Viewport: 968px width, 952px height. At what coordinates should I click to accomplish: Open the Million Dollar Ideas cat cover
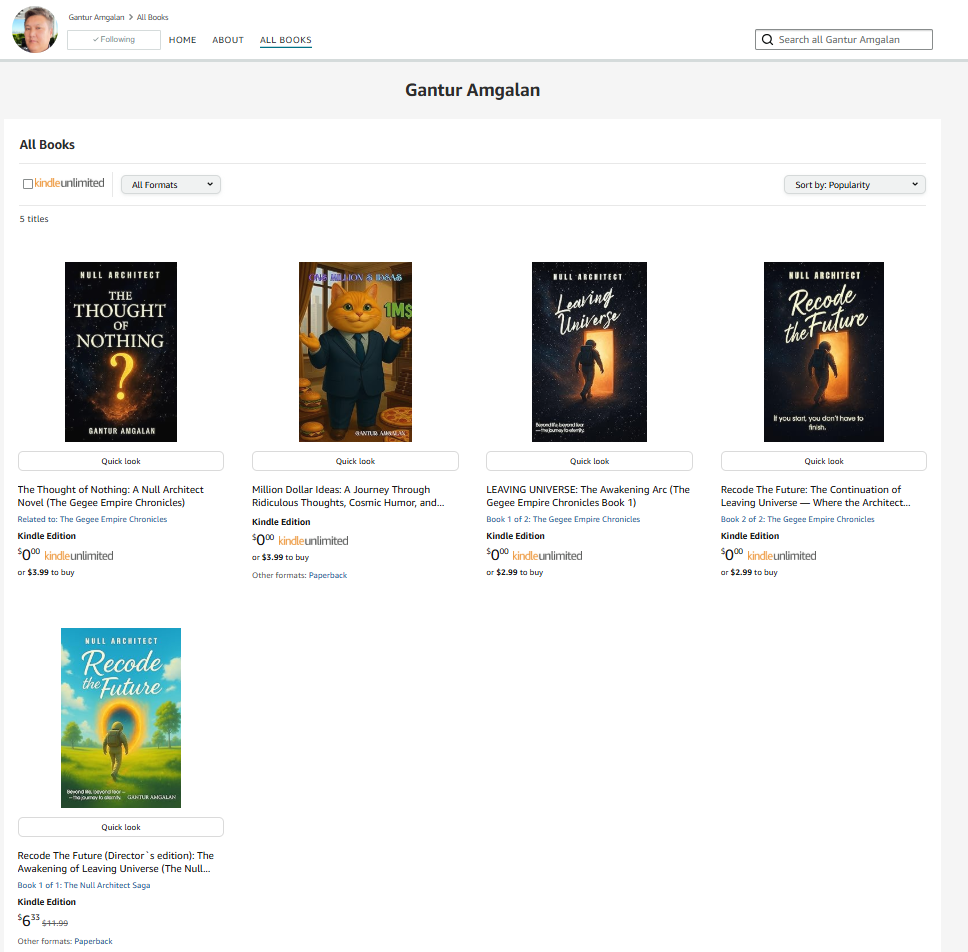(x=355, y=352)
